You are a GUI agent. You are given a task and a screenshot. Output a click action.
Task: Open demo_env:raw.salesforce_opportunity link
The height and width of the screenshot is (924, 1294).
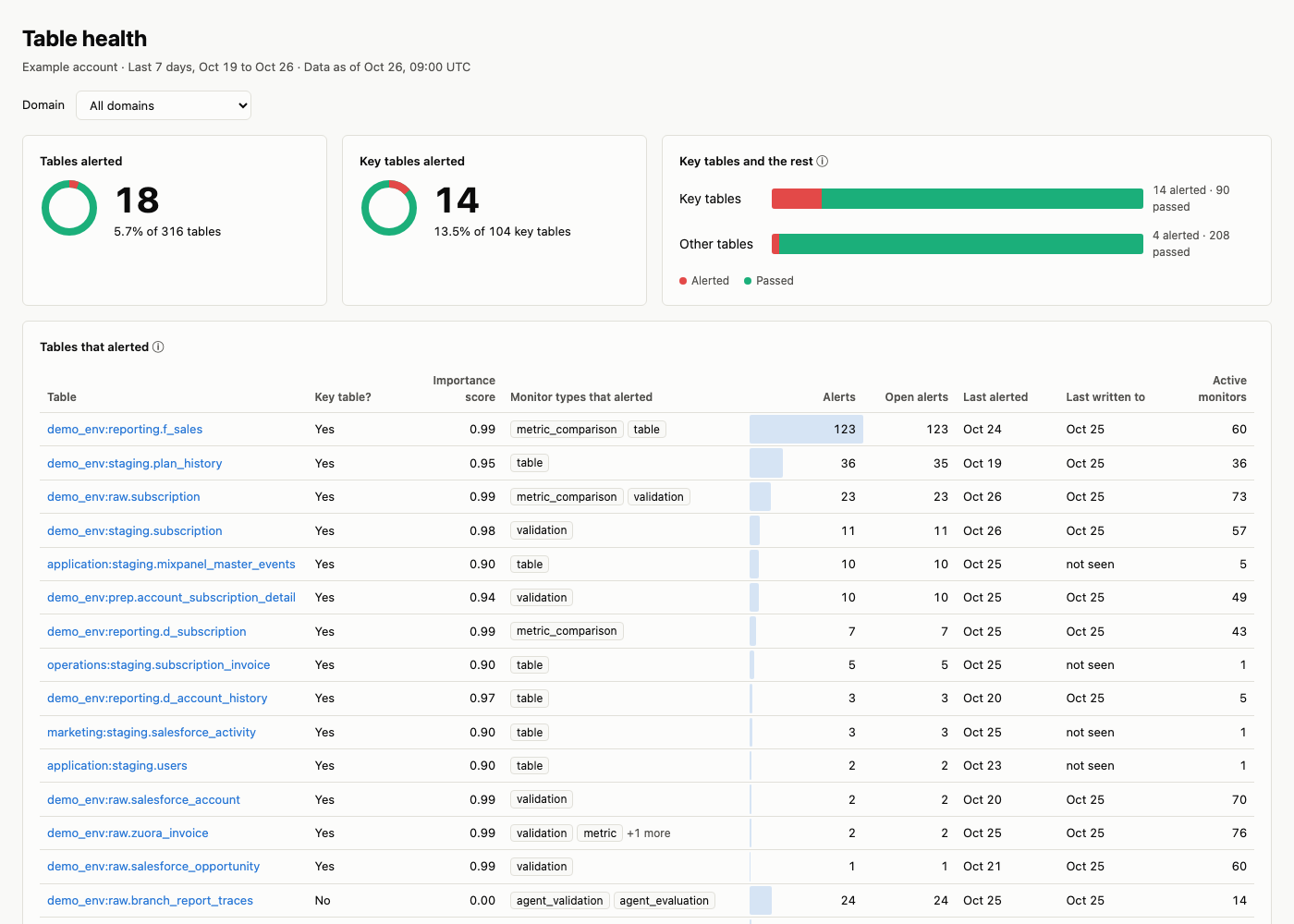153,867
